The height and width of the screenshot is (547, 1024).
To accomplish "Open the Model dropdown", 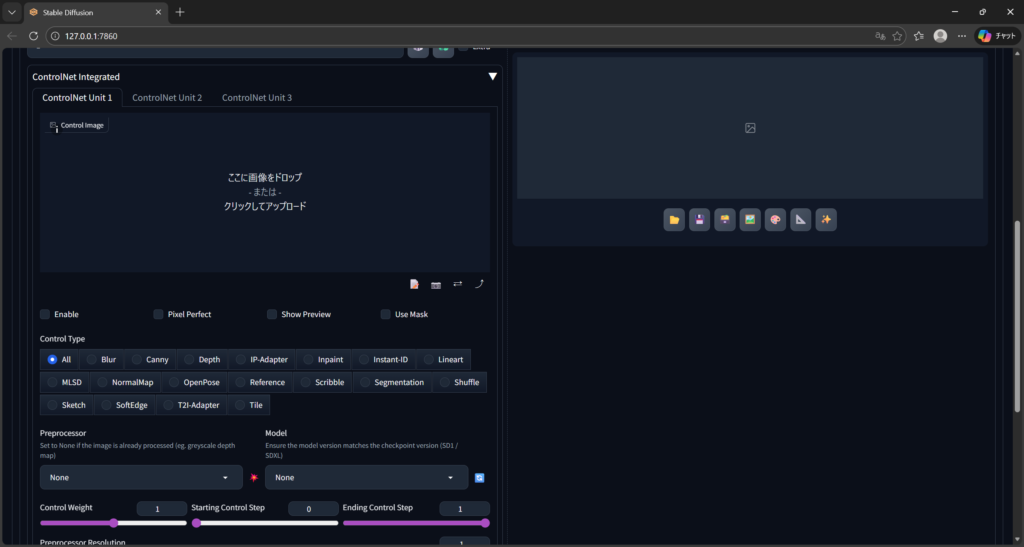I will point(366,477).
